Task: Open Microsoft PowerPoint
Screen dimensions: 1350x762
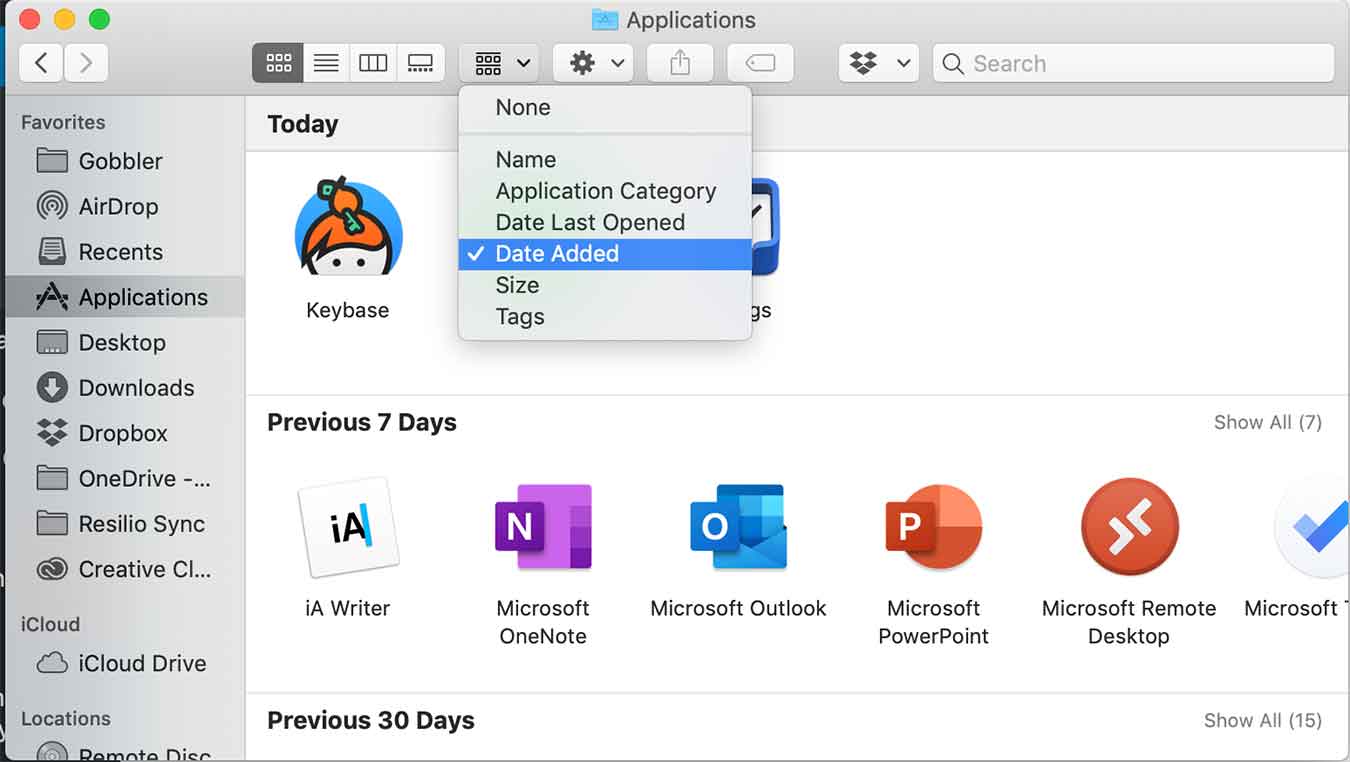Action: (932, 527)
